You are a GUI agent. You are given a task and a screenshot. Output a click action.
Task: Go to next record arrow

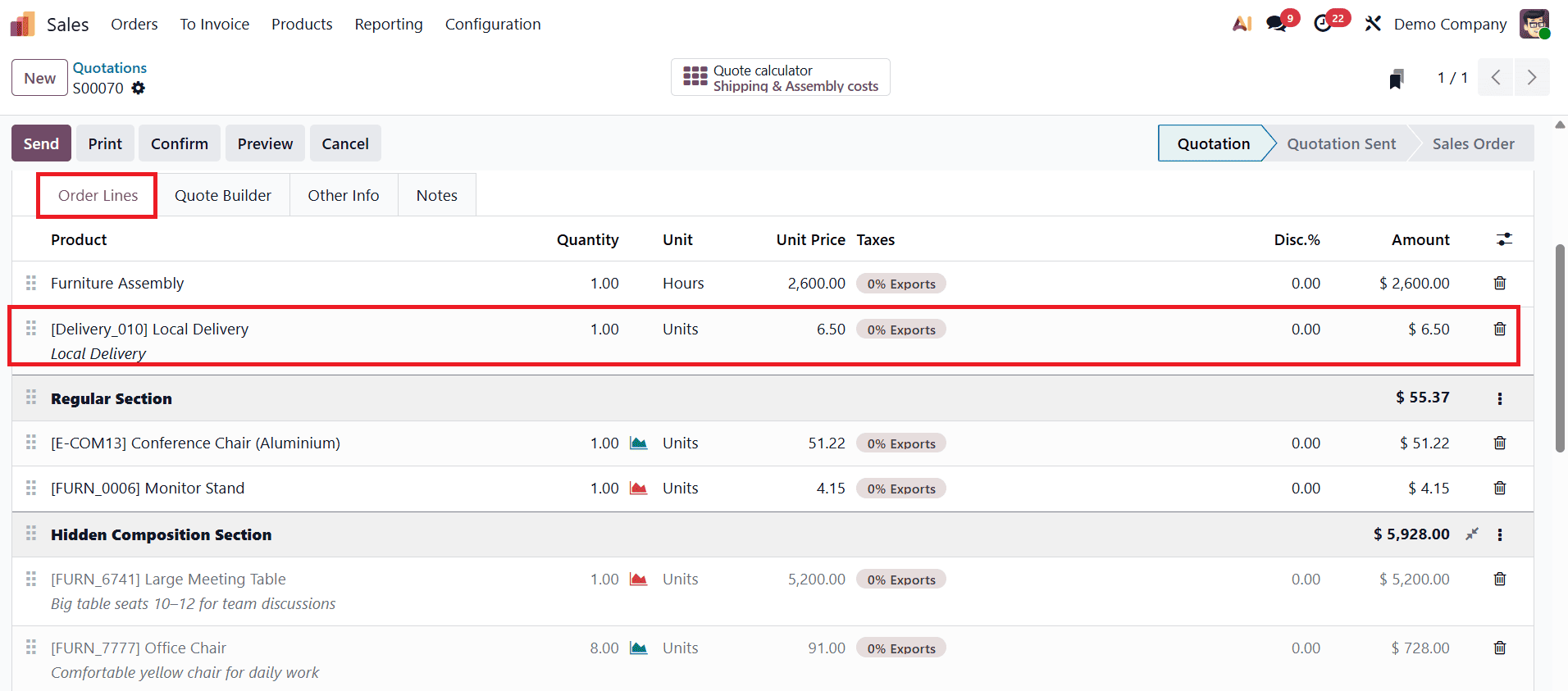coord(1532,77)
